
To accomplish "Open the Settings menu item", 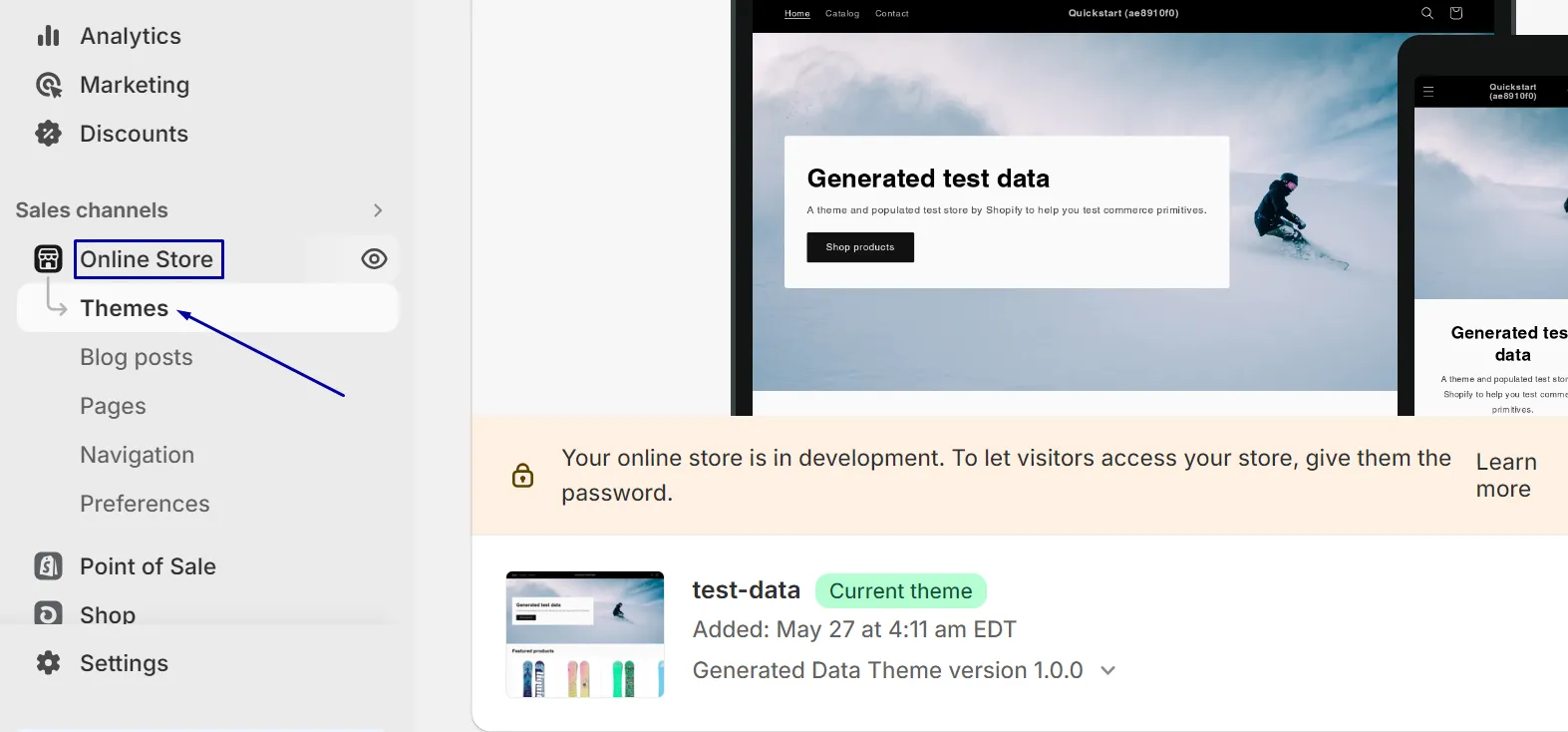I will [x=124, y=663].
